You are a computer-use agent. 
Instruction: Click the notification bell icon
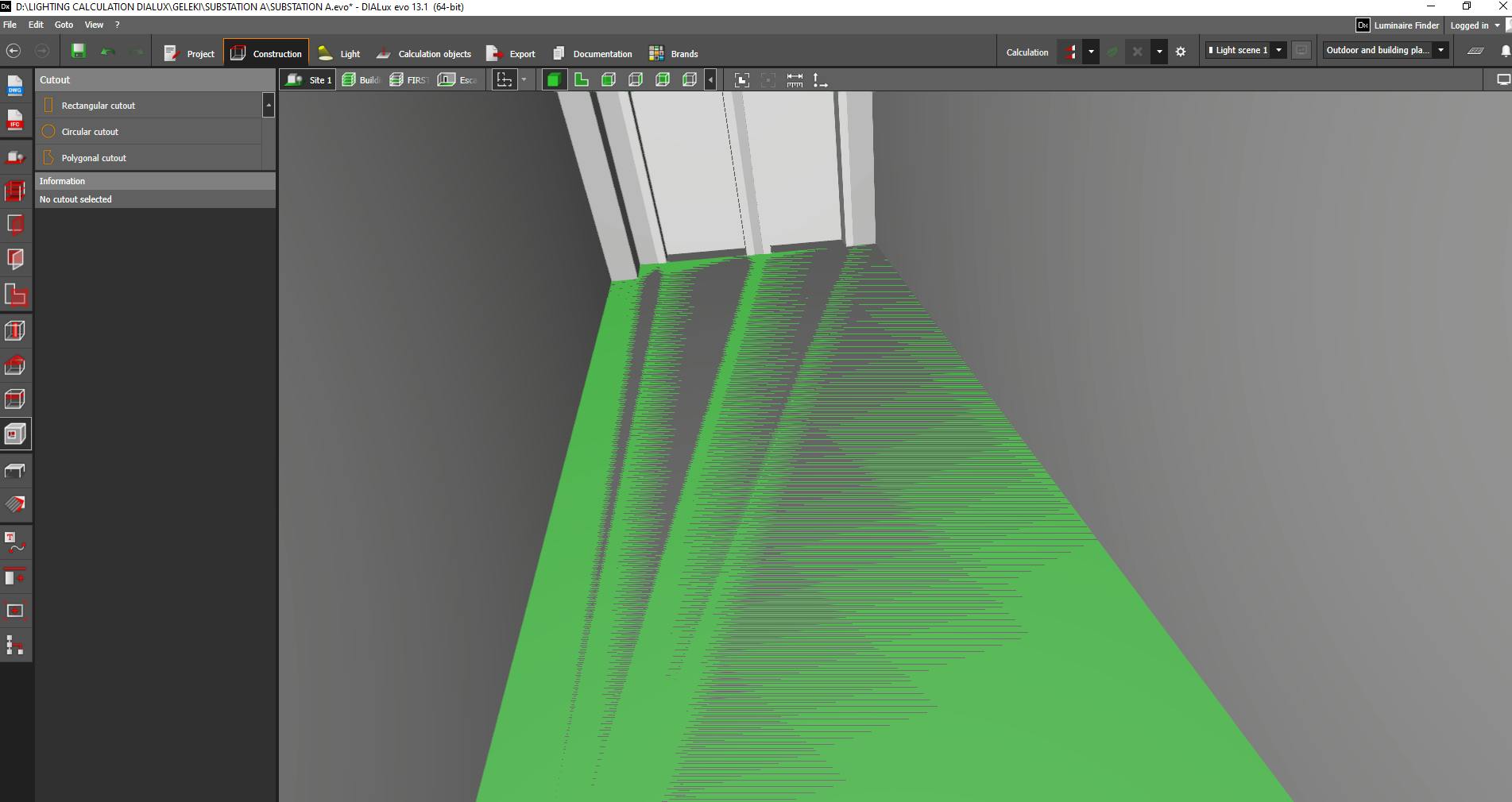(x=1504, y=51)
